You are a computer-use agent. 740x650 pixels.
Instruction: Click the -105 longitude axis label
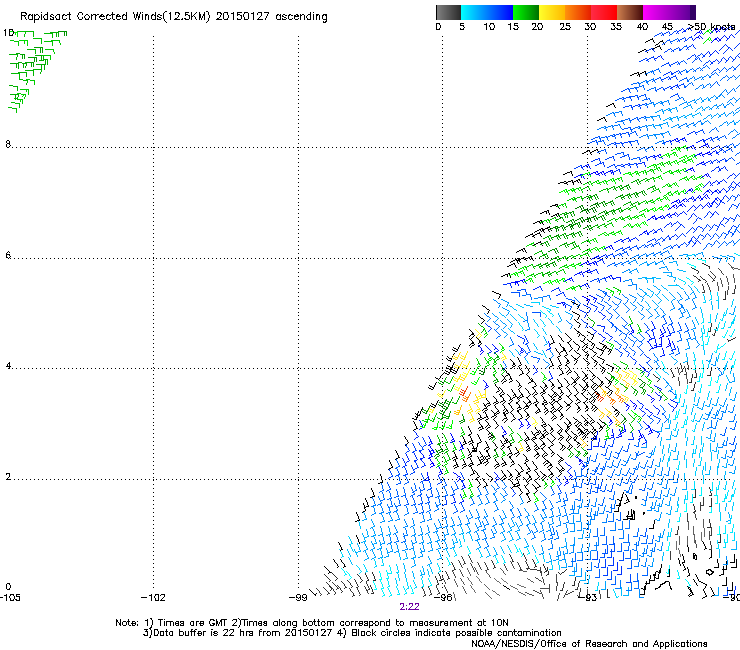(x=10, y=598)
